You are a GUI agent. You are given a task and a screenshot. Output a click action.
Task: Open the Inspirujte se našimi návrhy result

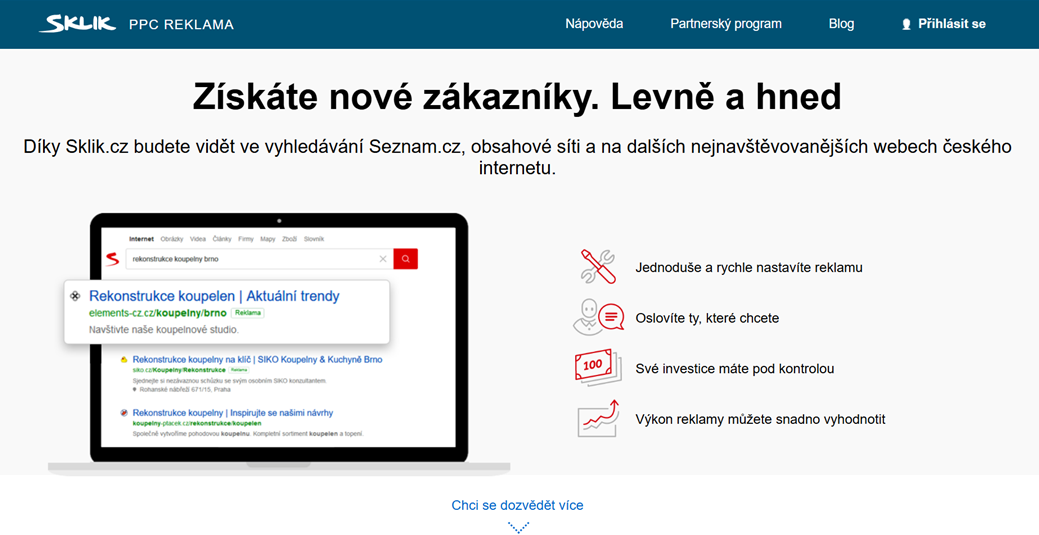click(x=233, y=412)
